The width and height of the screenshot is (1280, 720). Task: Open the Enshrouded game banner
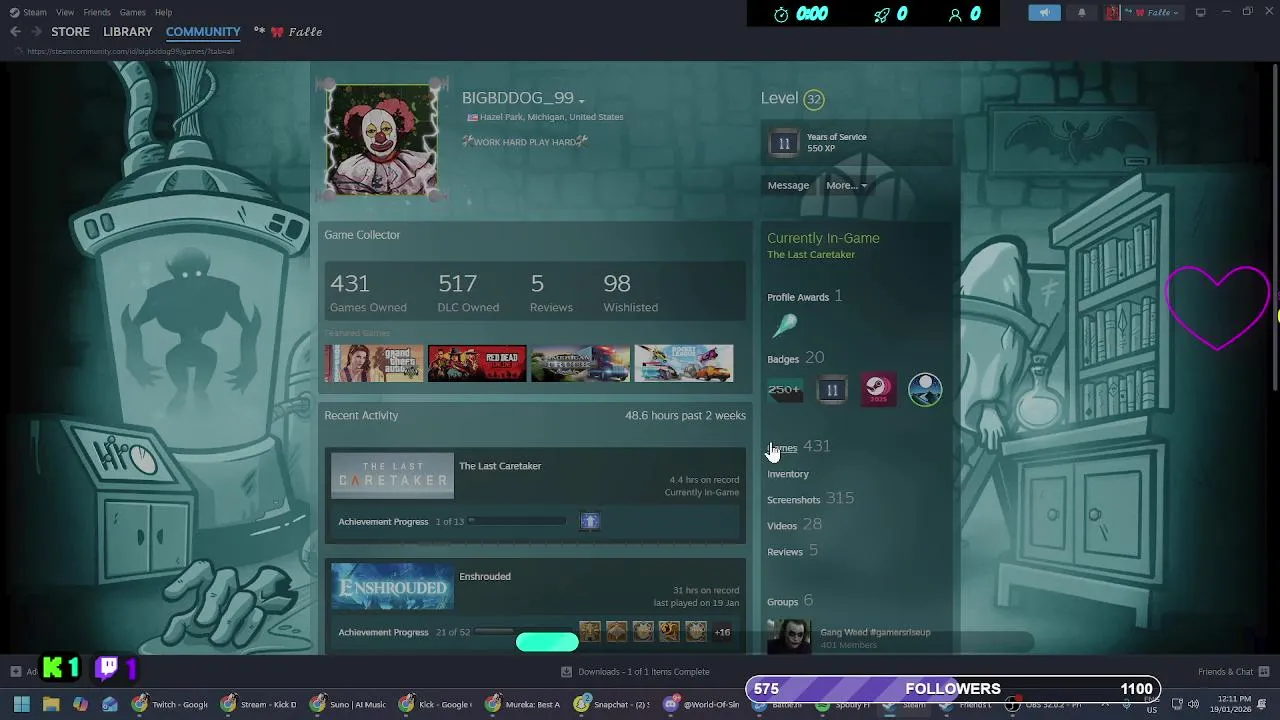click(392, 586)
